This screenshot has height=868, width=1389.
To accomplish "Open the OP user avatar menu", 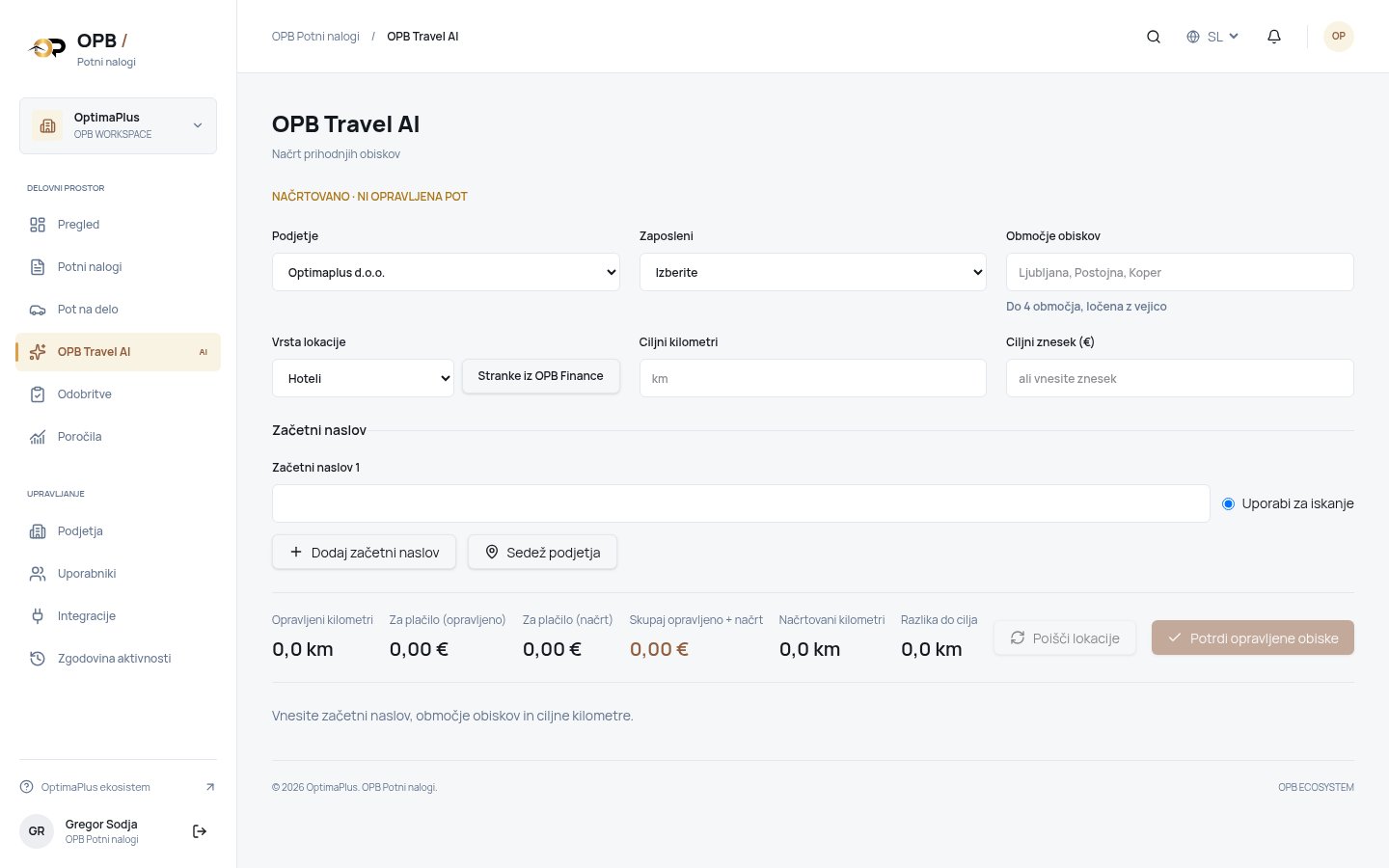I will [x=1339, y=37].
